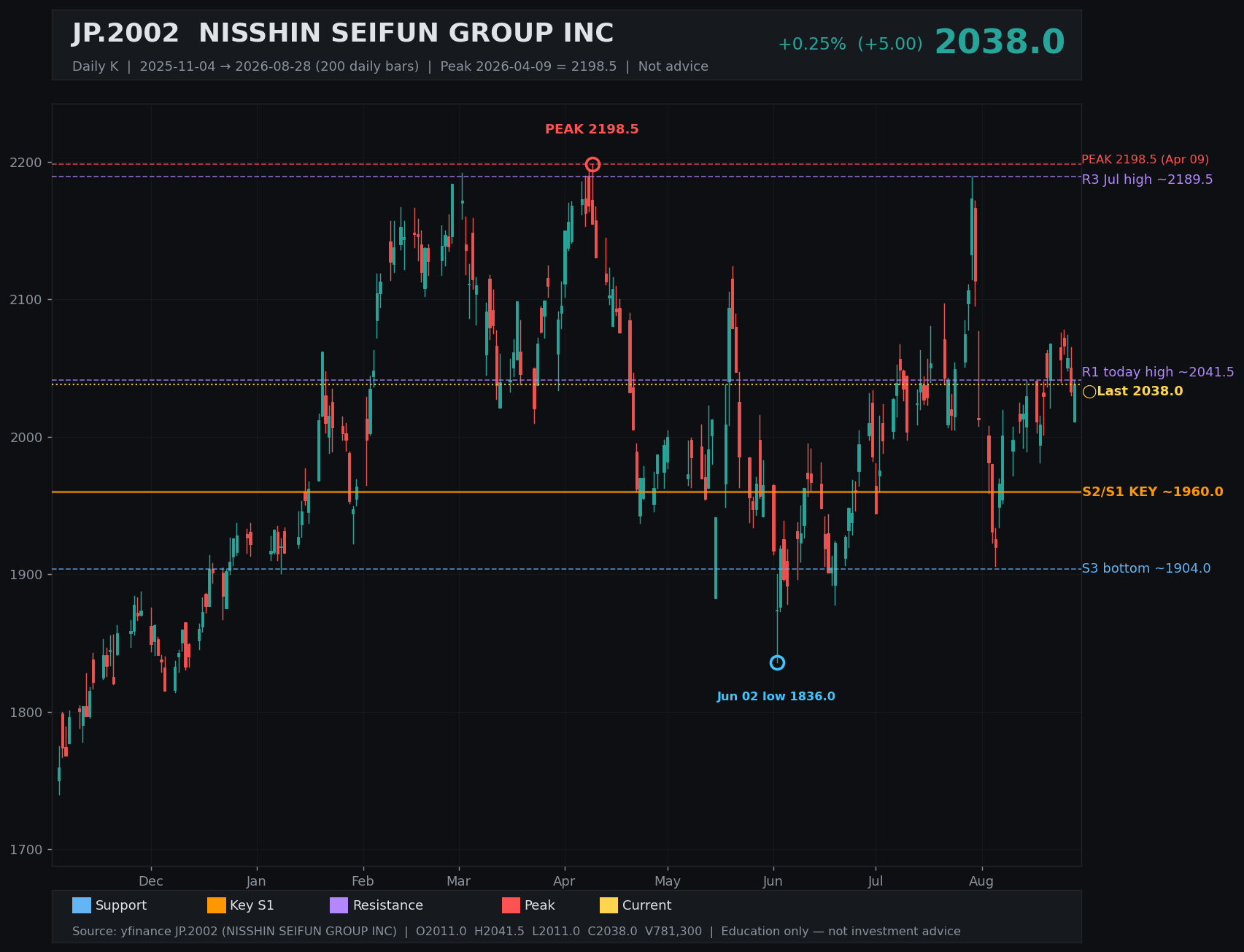The width and height of the screenshot is (1244, 952).
Task: Click the "V781,300" volume value in the footer
Action: 673,932
